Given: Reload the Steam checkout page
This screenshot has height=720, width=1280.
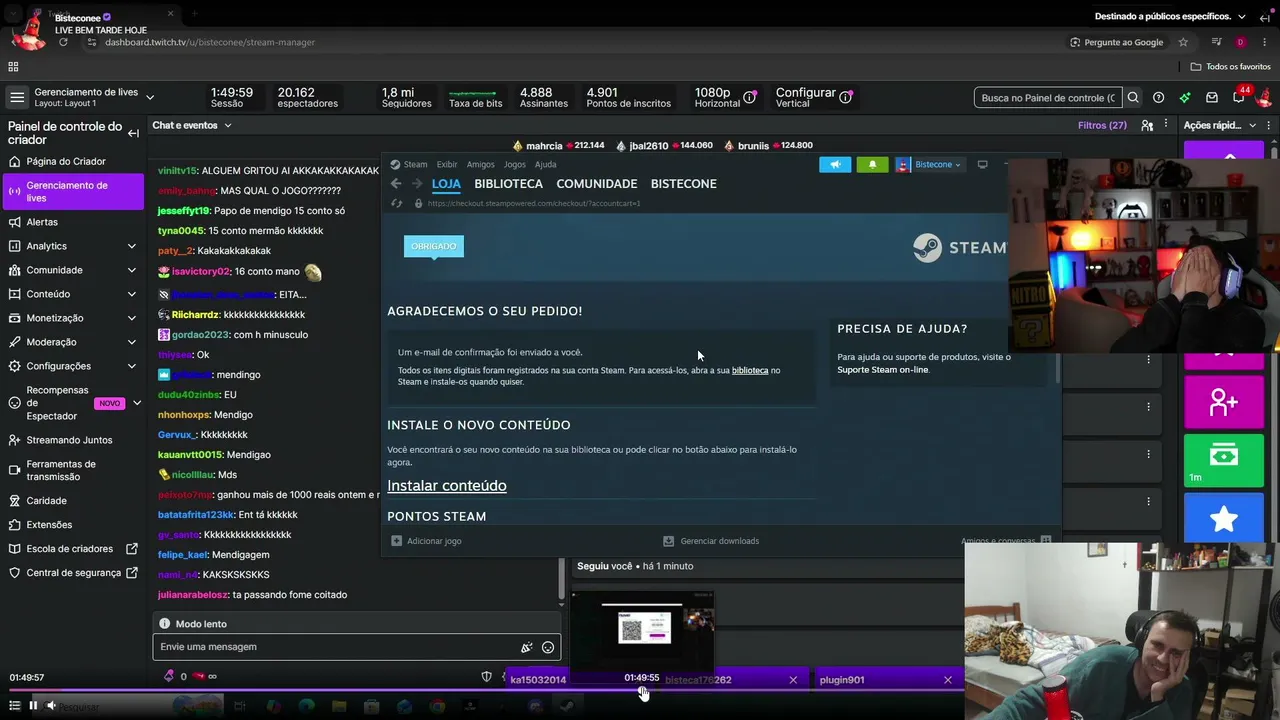Looking at the screenshot, I should (396, 203).
